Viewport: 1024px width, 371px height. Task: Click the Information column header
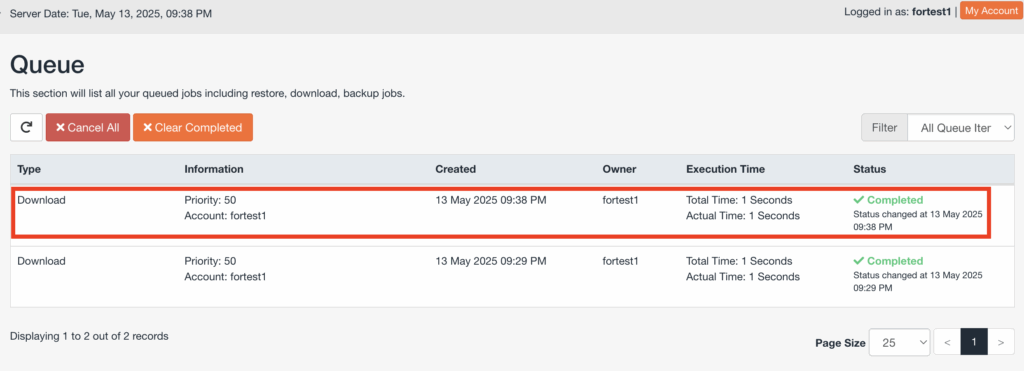[x=214, y=169]
